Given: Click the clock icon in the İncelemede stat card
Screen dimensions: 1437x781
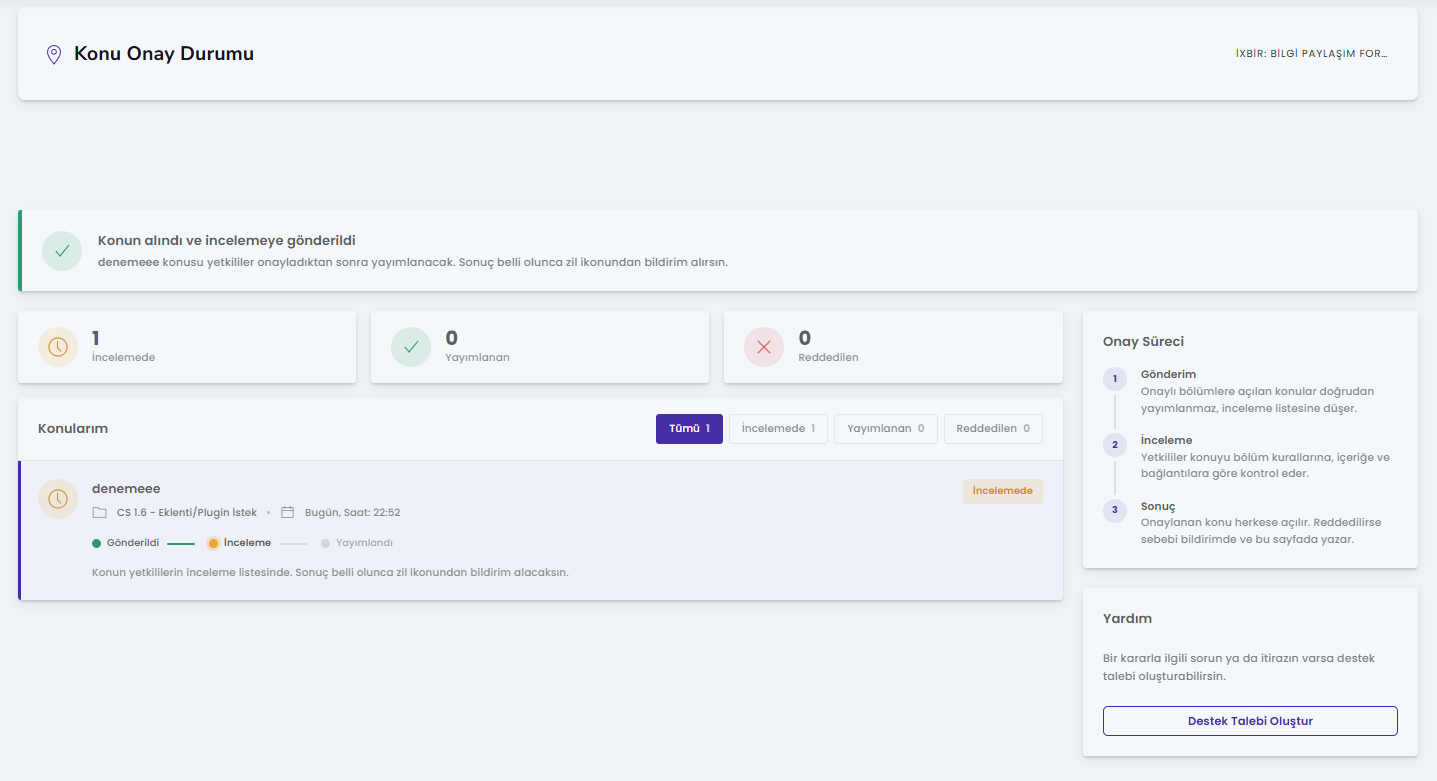Looking at the screenshot, I should pyautogui.click(x=58, y=347).
